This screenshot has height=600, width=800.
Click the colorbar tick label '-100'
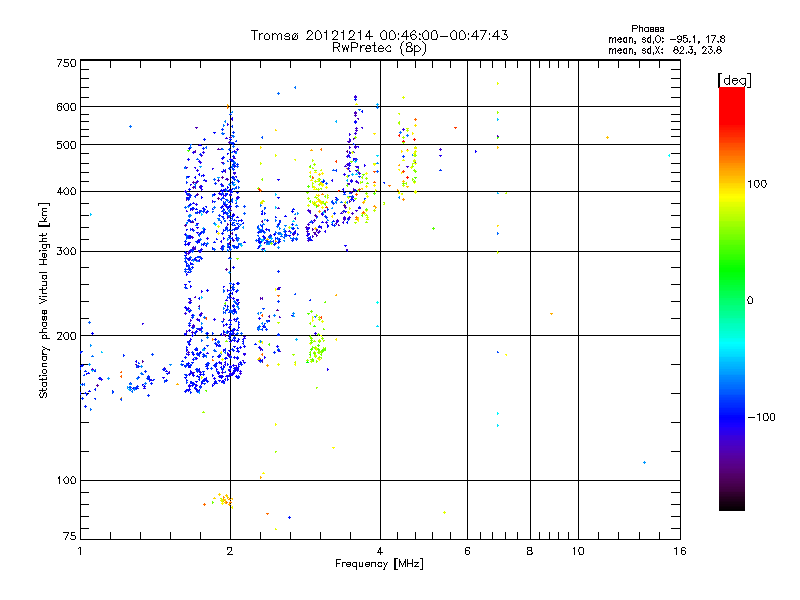pyautogui.click(x=761, y=417)
